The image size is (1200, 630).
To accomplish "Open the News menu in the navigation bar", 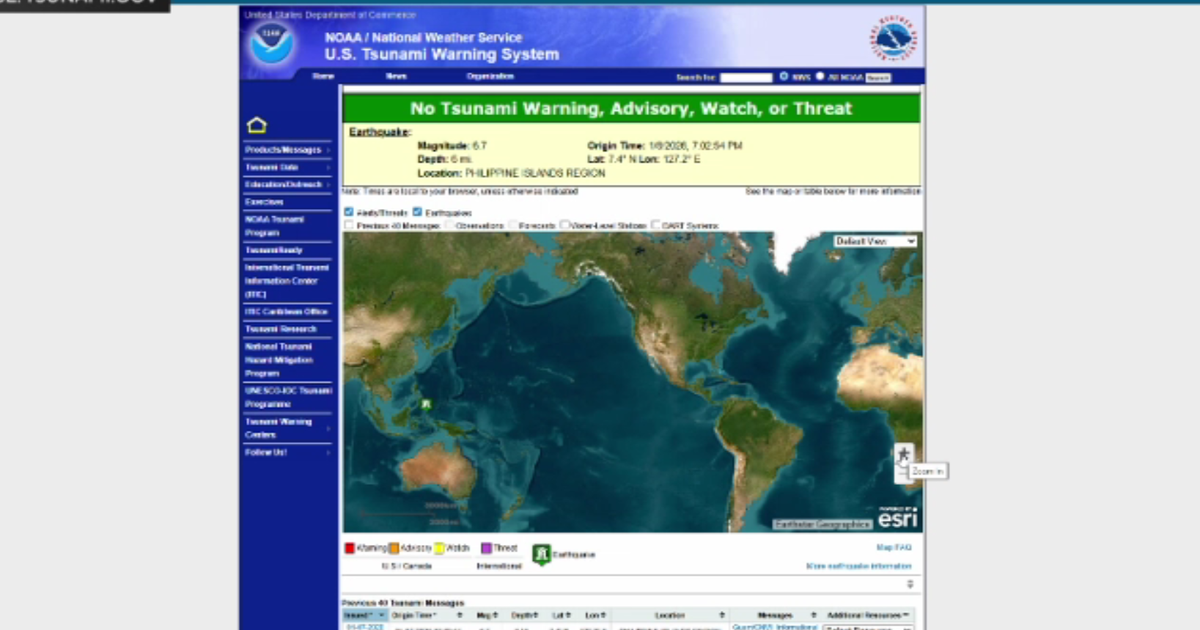I will [x=396, y=76].
